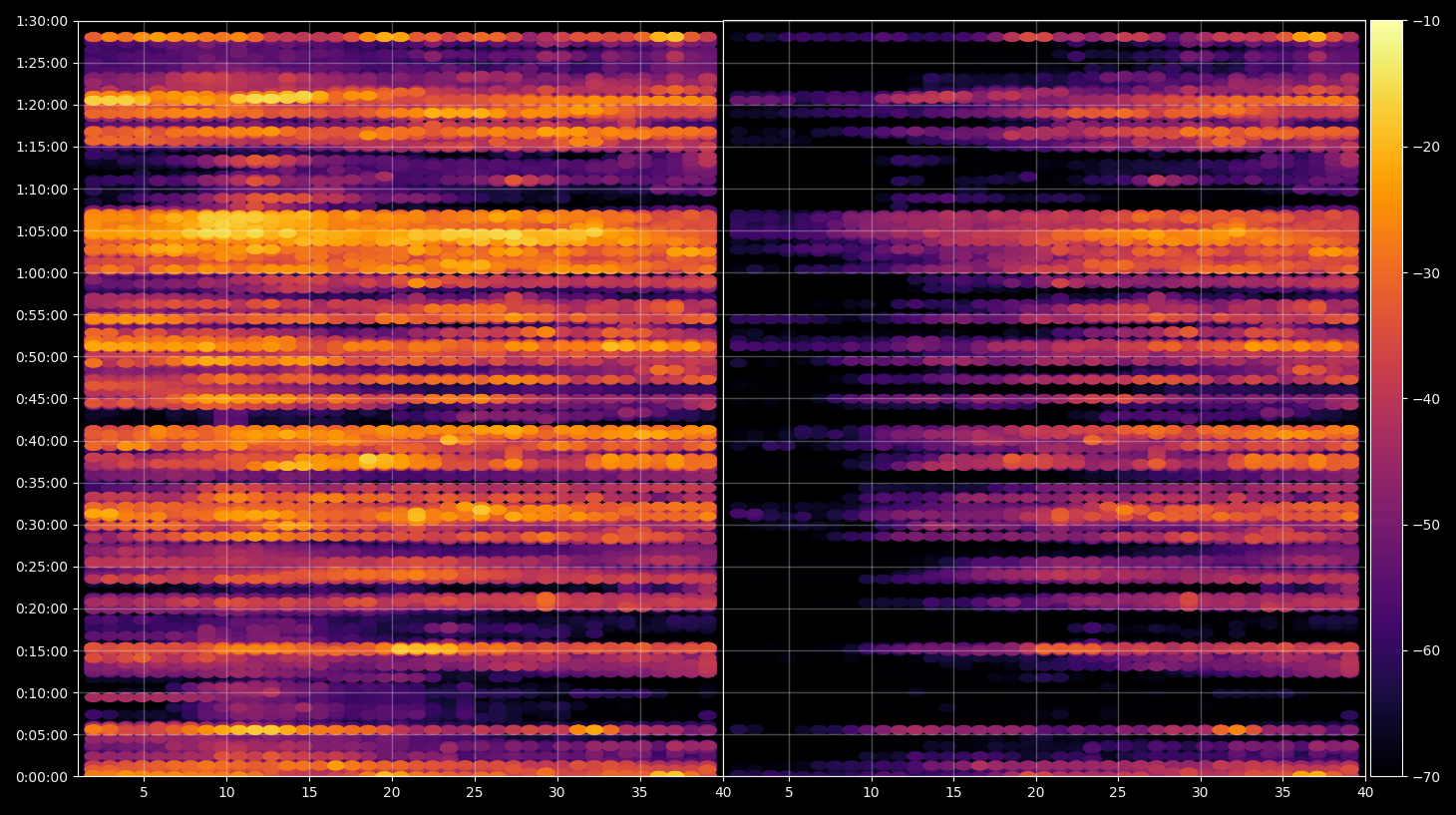Select the 0:55:00 y-axis tick label

[x=42, y=315]
